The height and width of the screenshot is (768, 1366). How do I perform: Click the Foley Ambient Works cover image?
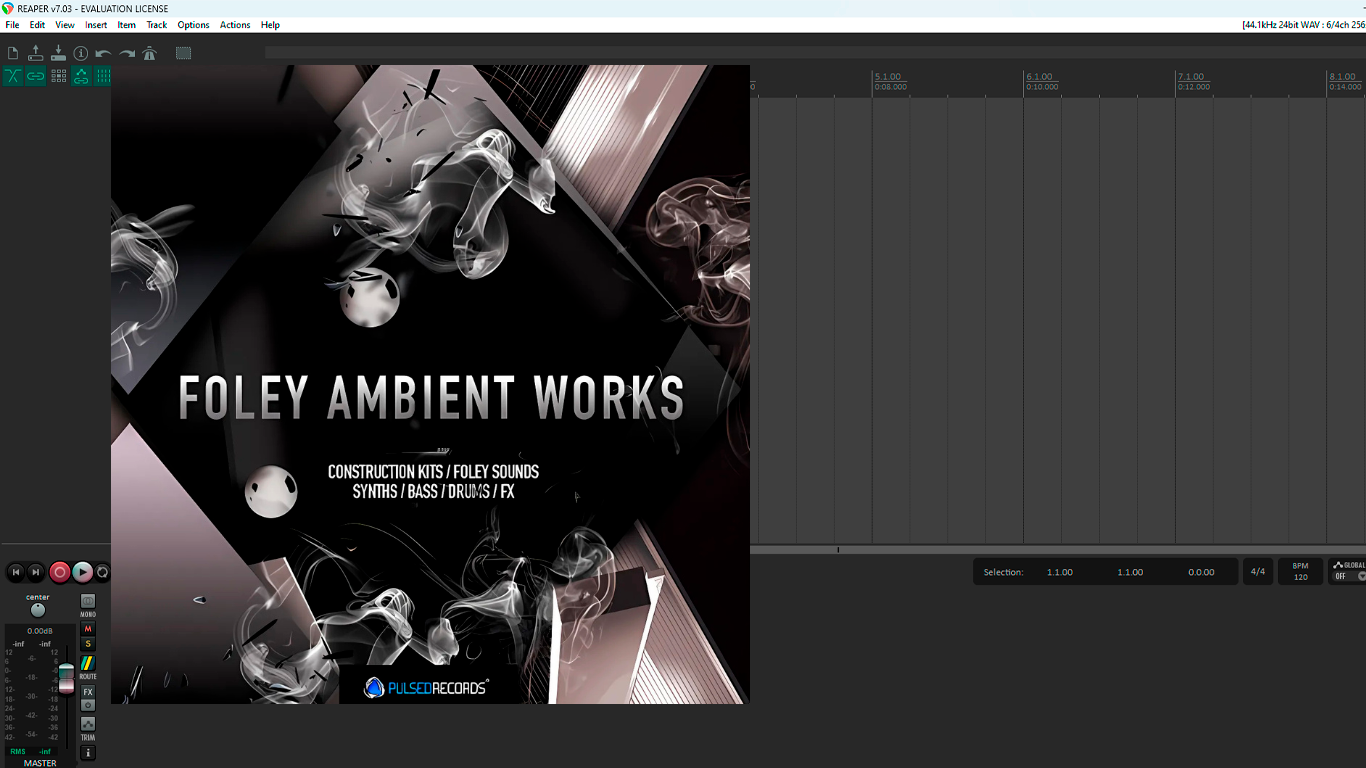coord(430,385)
